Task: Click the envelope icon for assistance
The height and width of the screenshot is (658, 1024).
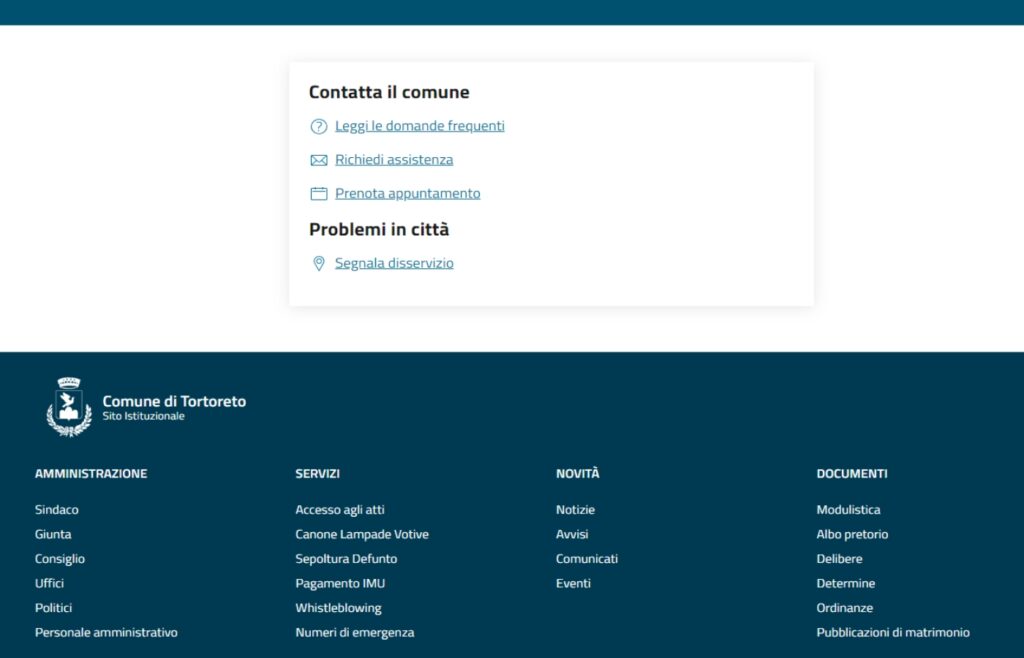Action: point(319,160)
